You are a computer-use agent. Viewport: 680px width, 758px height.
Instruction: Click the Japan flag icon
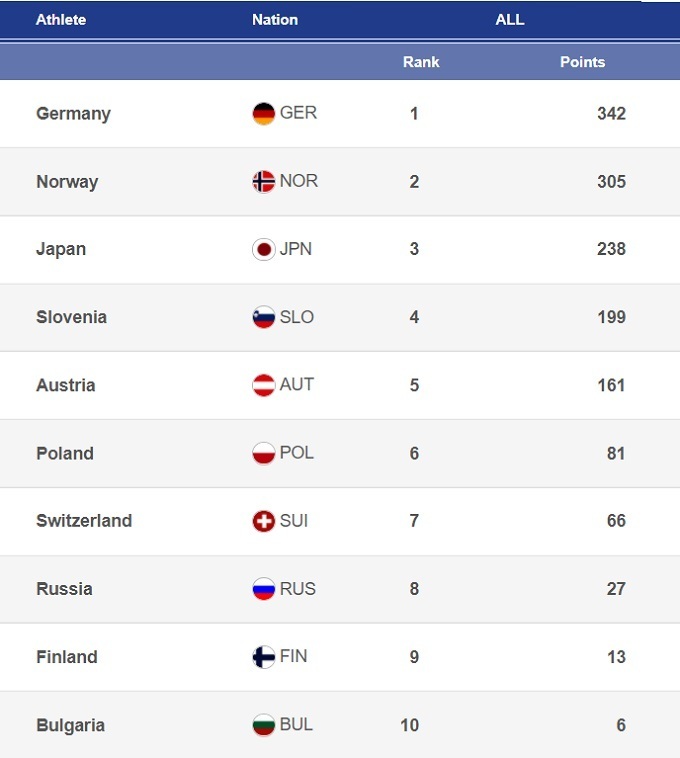pyautogui.click(x=263, y=249)
